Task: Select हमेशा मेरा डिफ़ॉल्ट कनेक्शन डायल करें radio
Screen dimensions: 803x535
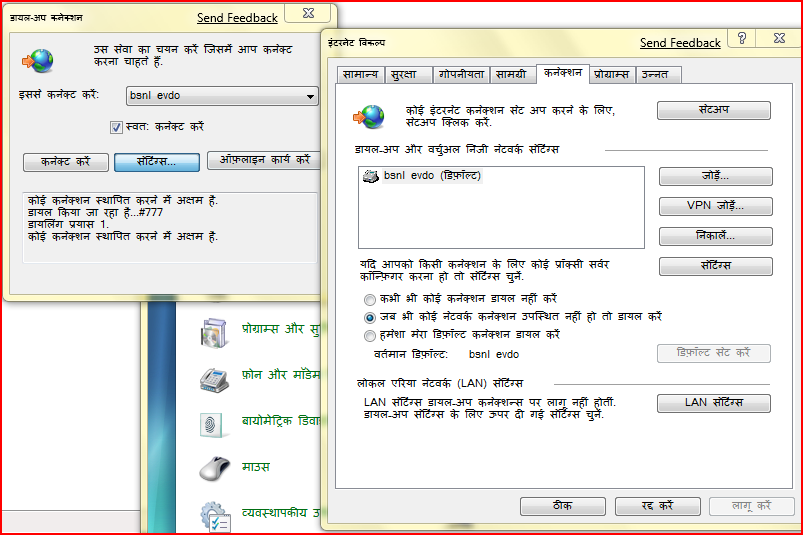Action: pyautogui.click(x=370, y=336)
